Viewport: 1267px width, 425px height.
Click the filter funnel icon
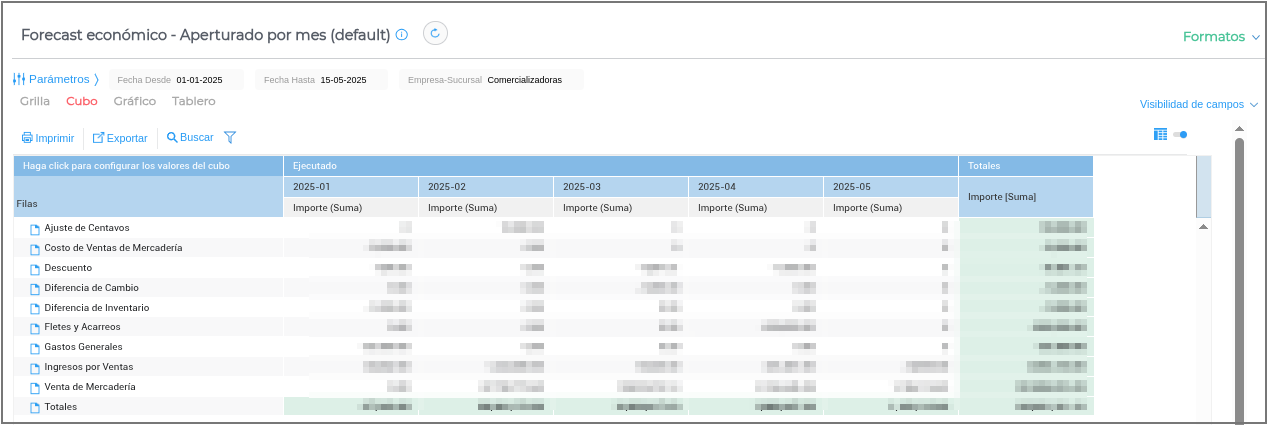(230, 138)
